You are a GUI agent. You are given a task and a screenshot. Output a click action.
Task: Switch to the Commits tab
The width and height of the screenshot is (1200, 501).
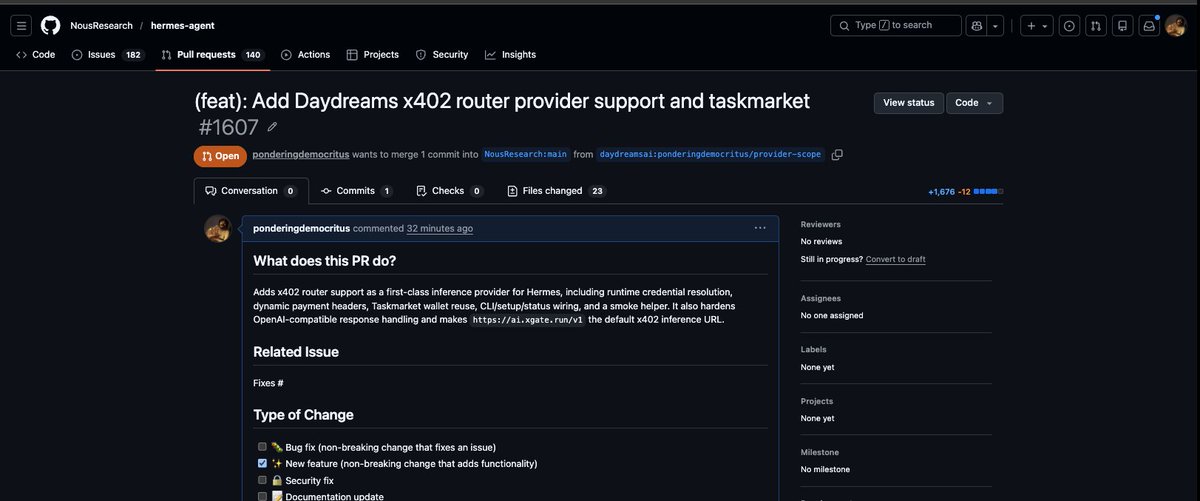pos(357,191)
